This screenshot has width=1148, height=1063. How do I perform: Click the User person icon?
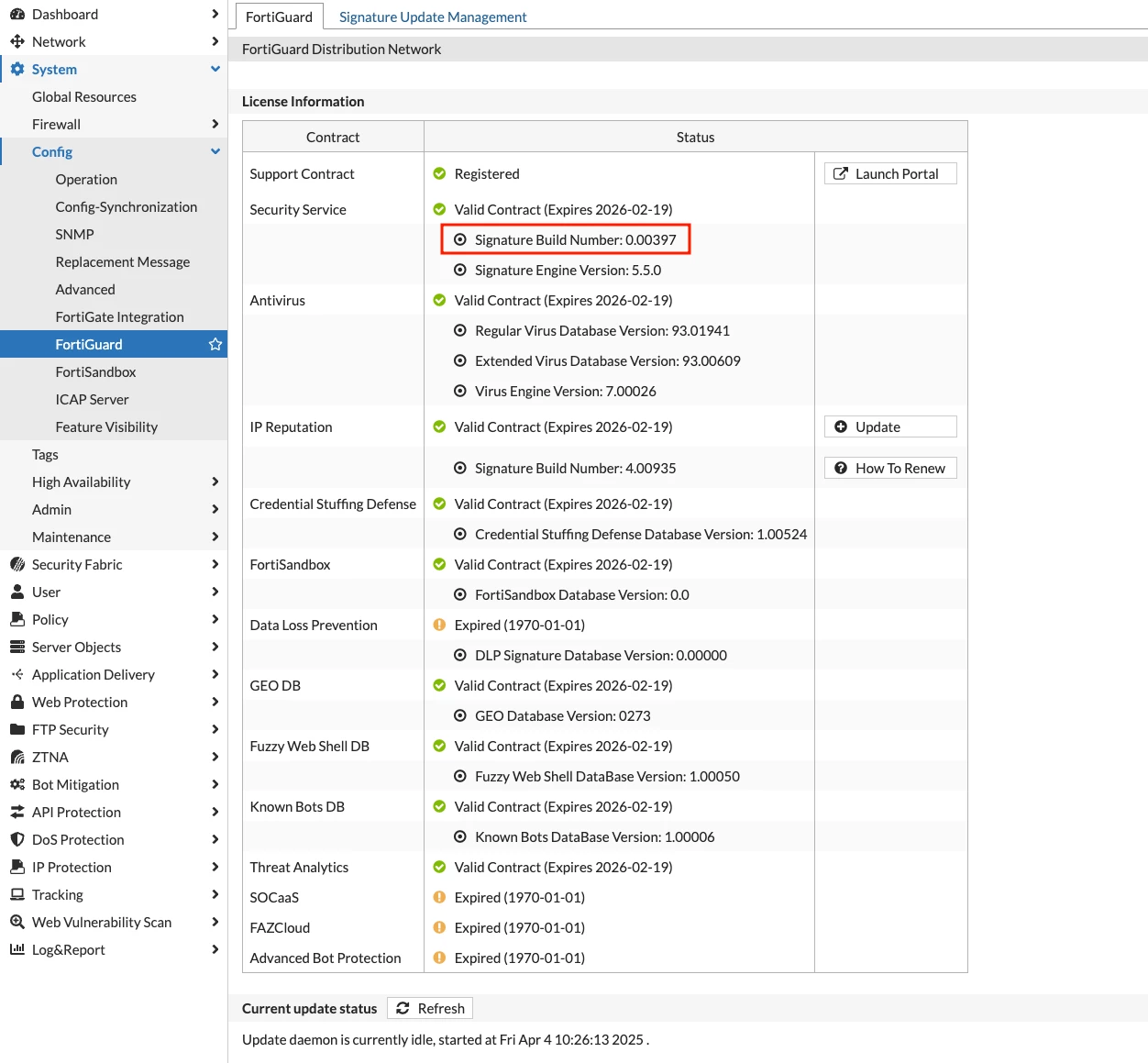17,592
